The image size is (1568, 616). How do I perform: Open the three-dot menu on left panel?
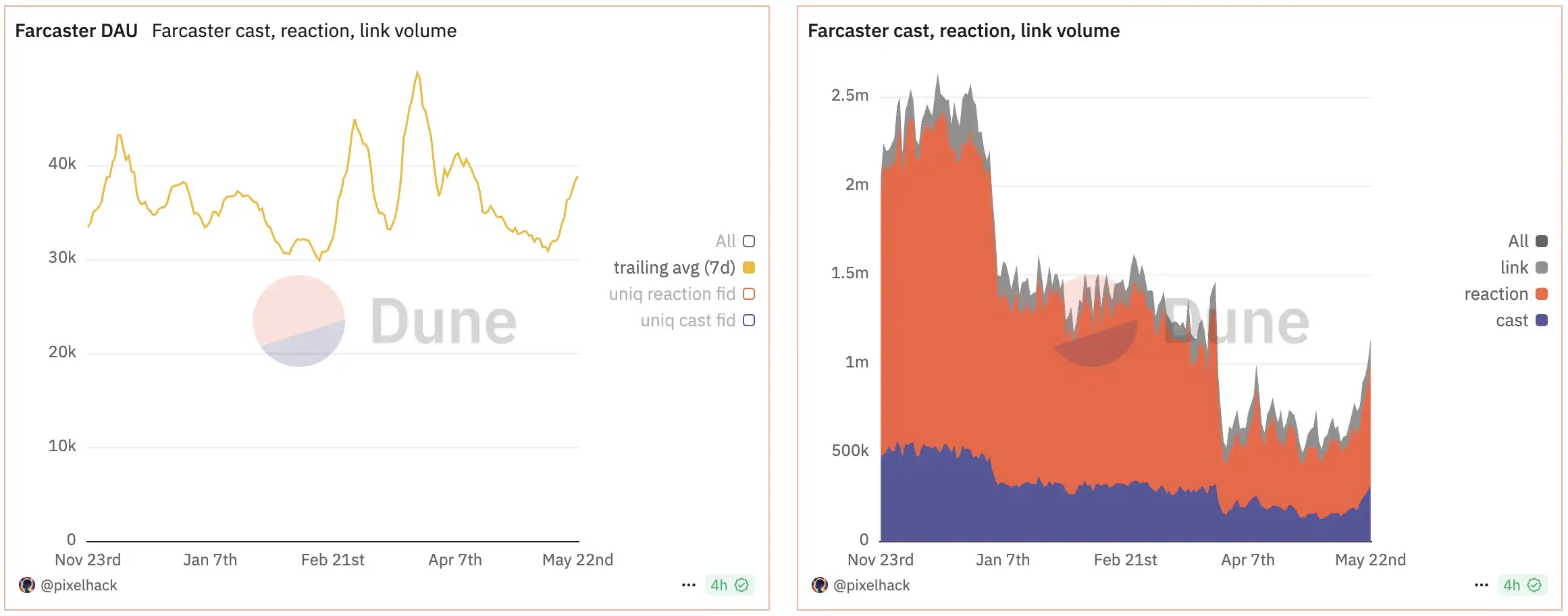click(688, 585)
